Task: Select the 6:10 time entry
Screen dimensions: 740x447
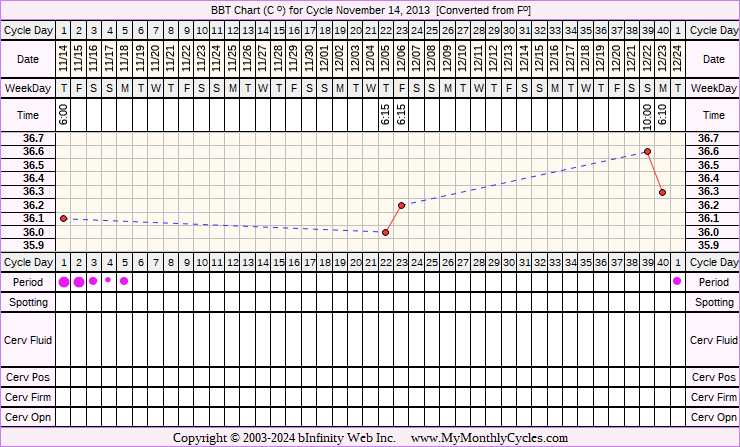Action: (x=662, y=116)
